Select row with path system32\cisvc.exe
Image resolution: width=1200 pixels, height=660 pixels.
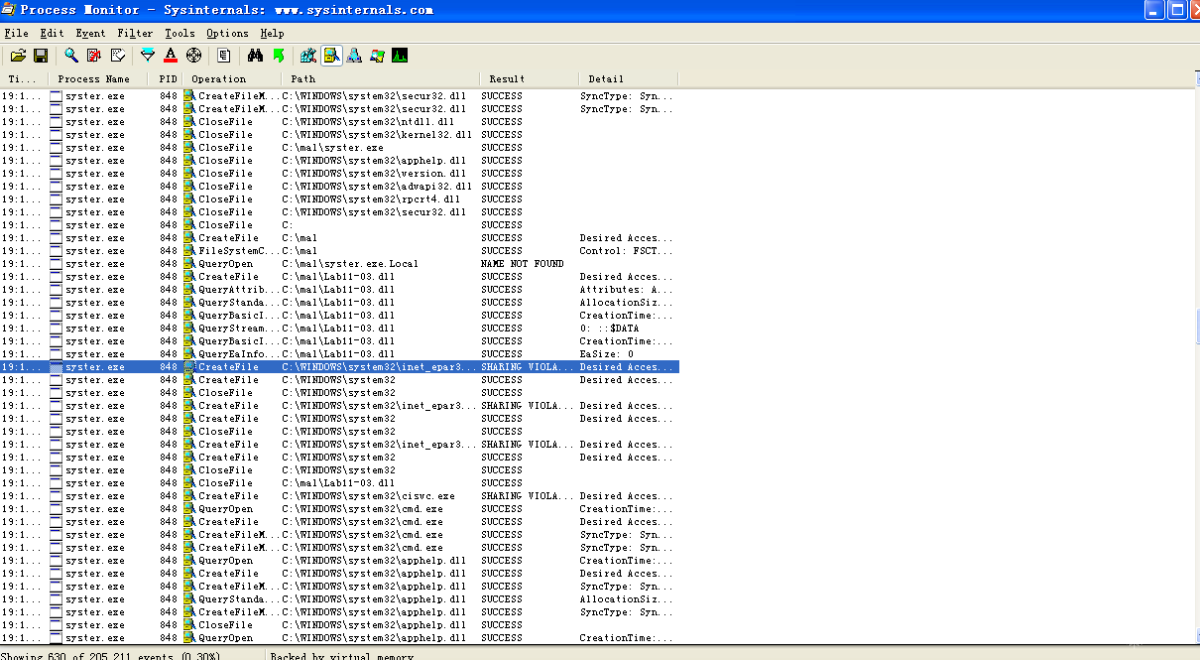coord(339,496)
